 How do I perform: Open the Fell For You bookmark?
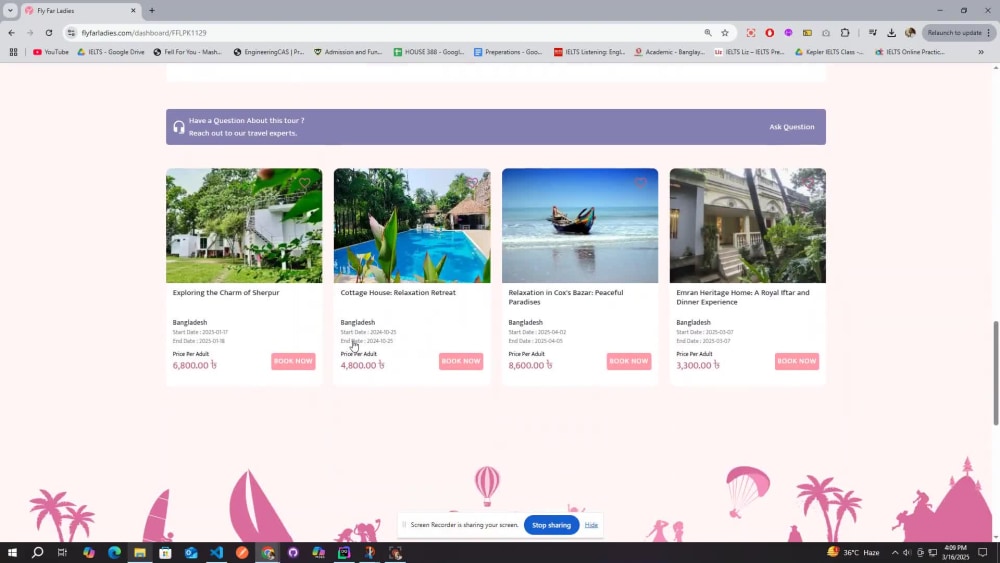click(188, 52)
